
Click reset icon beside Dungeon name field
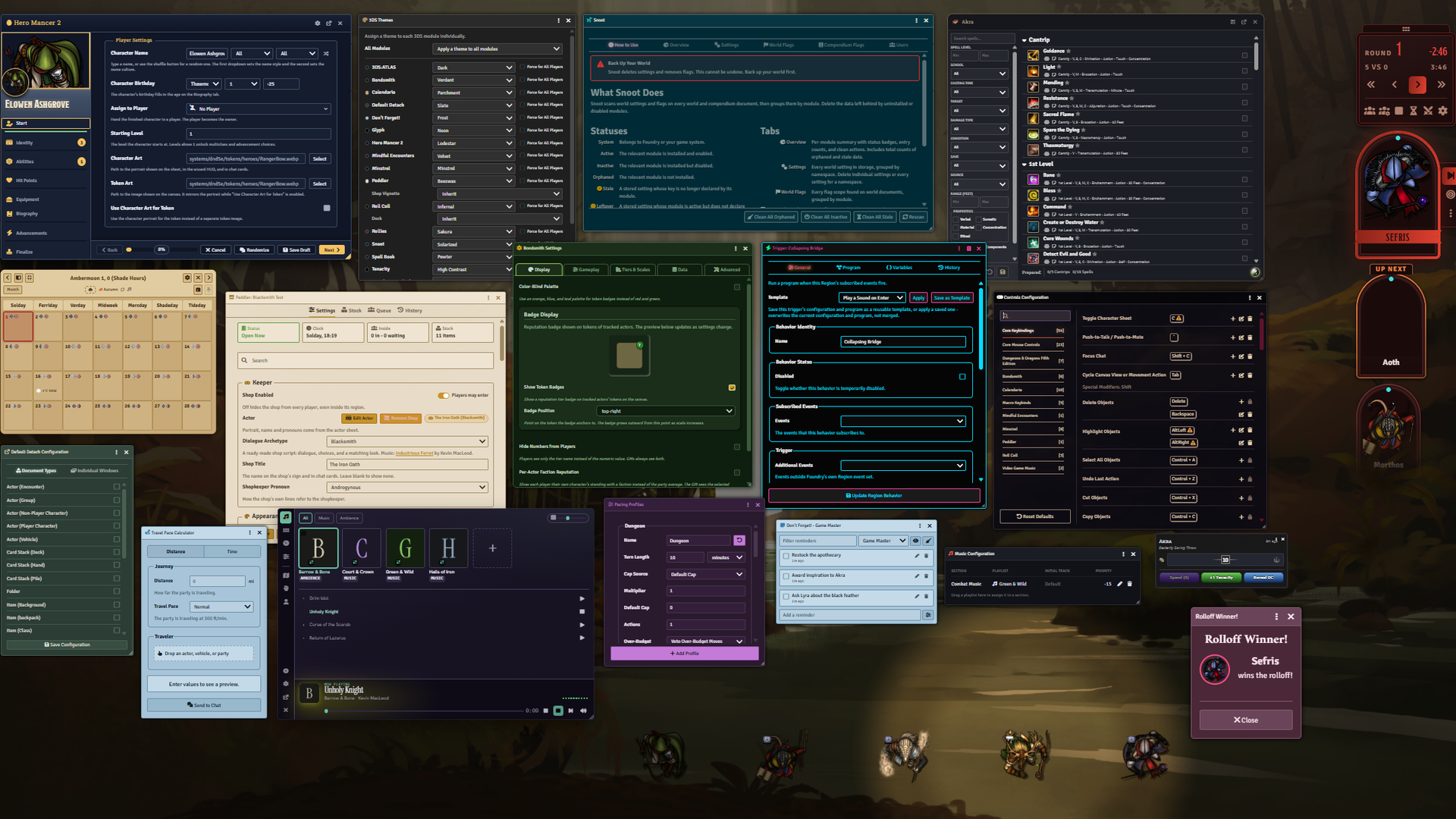pyautogui.click(x=739, y=541)
